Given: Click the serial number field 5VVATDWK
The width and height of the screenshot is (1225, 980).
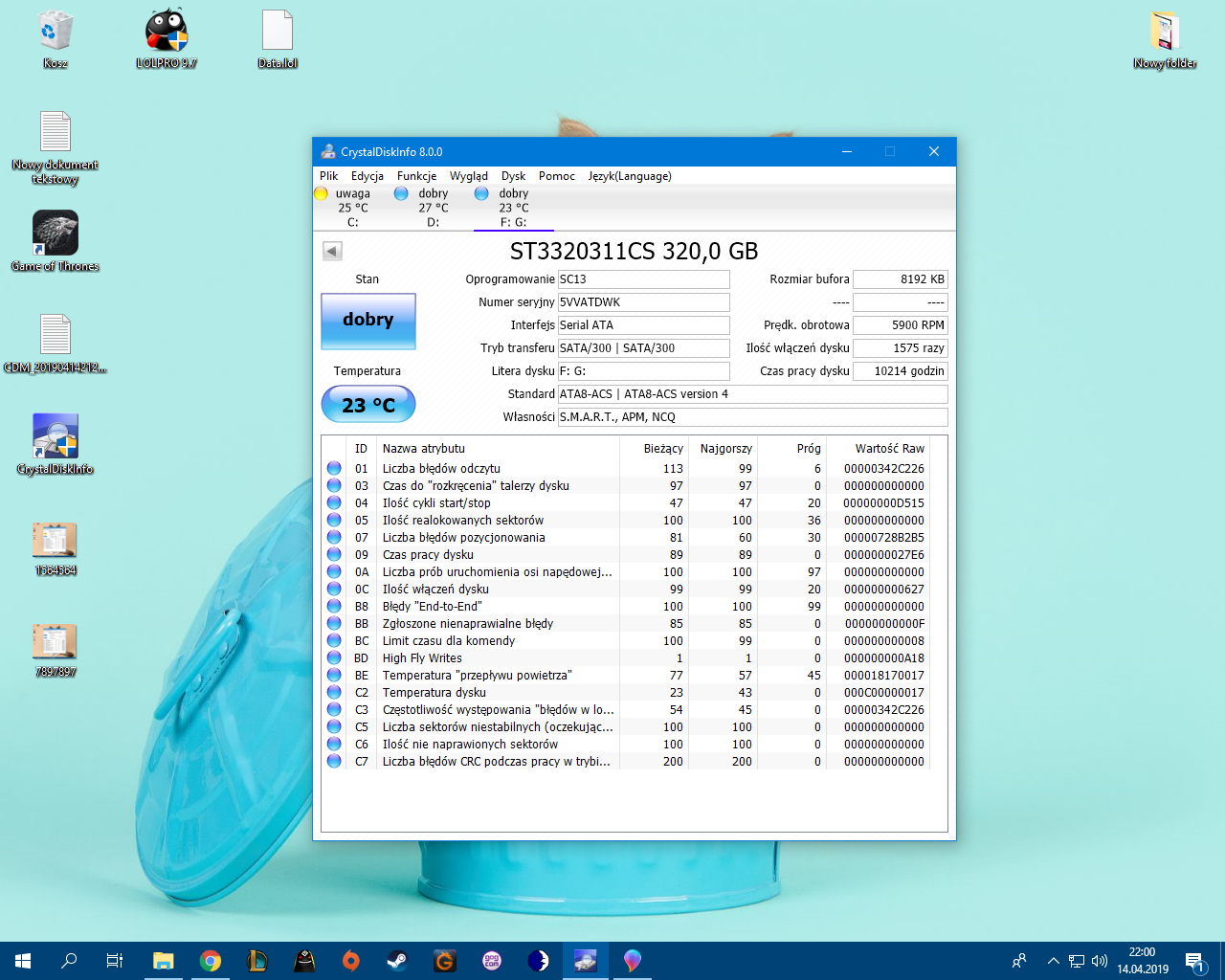Looking at the screenshot, I should [x=644, y=302].
